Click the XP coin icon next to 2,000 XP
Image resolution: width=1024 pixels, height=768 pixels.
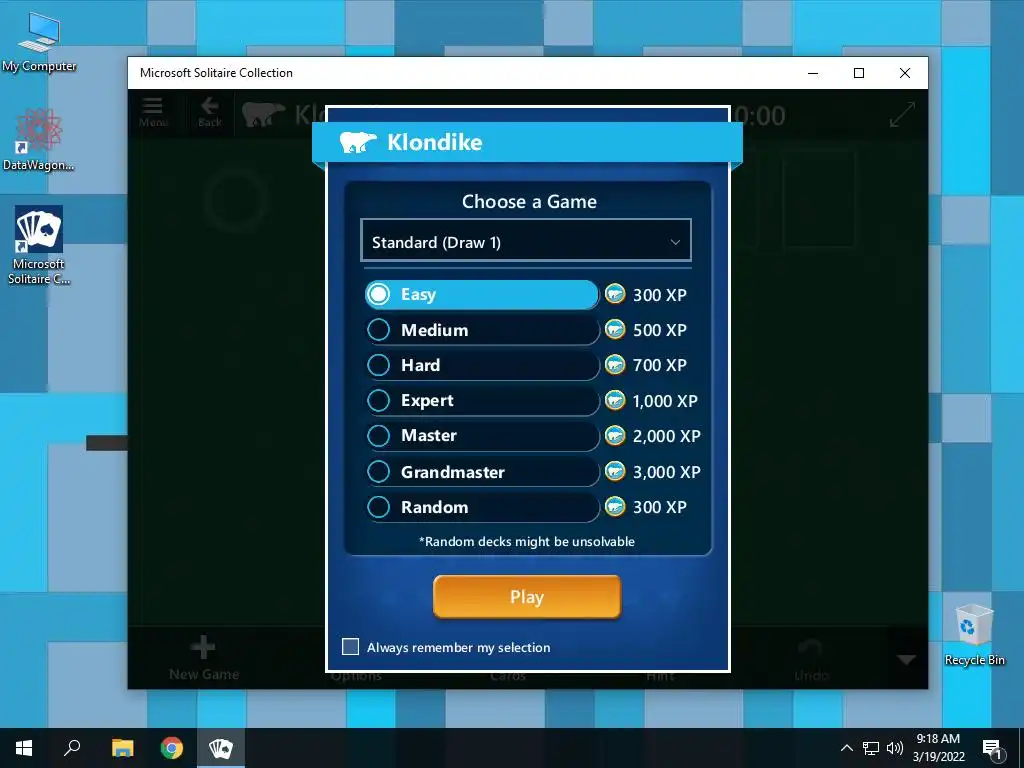[x=615, y=436]
